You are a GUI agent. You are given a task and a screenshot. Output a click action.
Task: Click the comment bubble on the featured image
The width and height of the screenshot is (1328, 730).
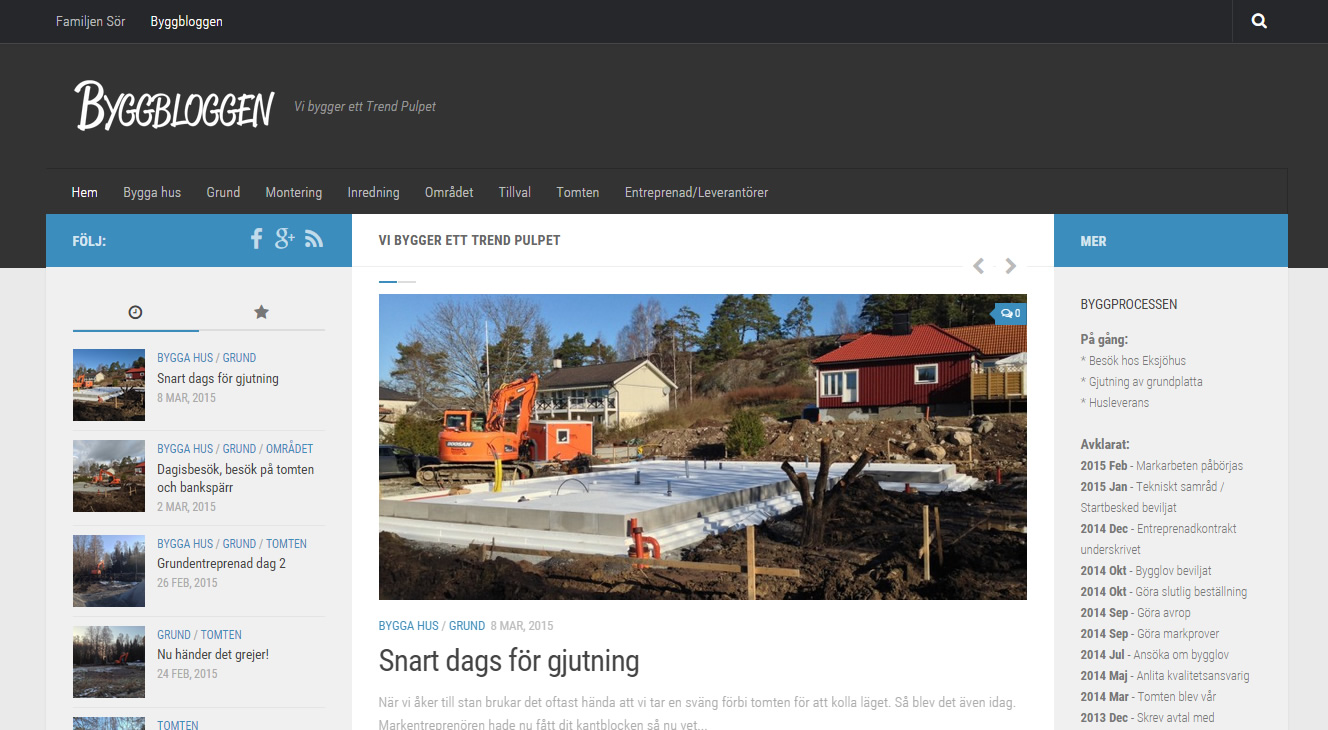tap(1010, 313)
